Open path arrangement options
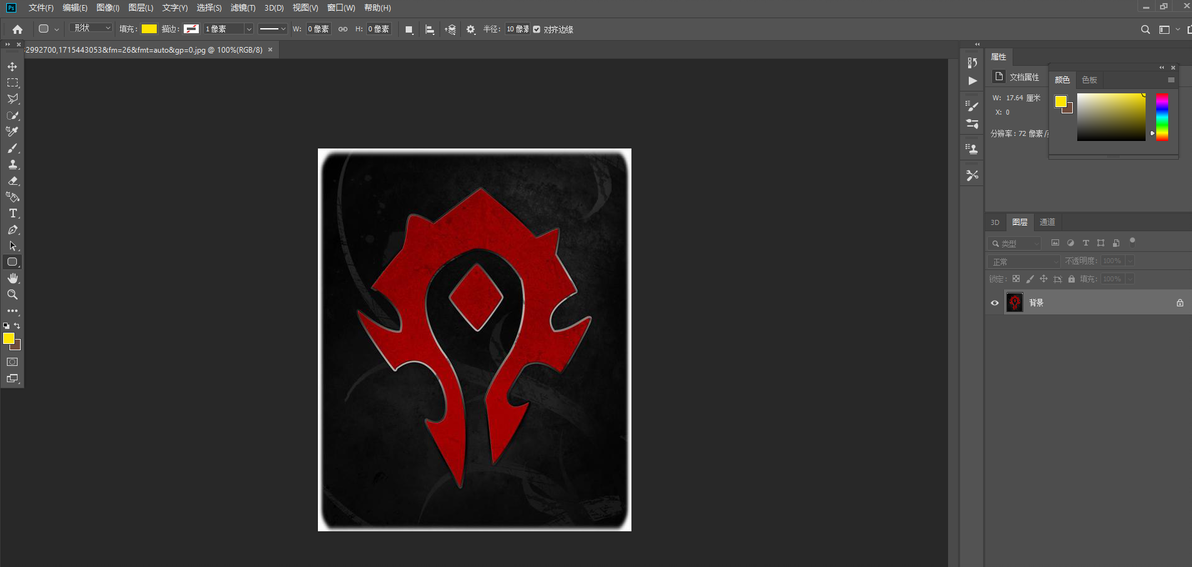The image size is (1192, 567). [x=450, y=29]
